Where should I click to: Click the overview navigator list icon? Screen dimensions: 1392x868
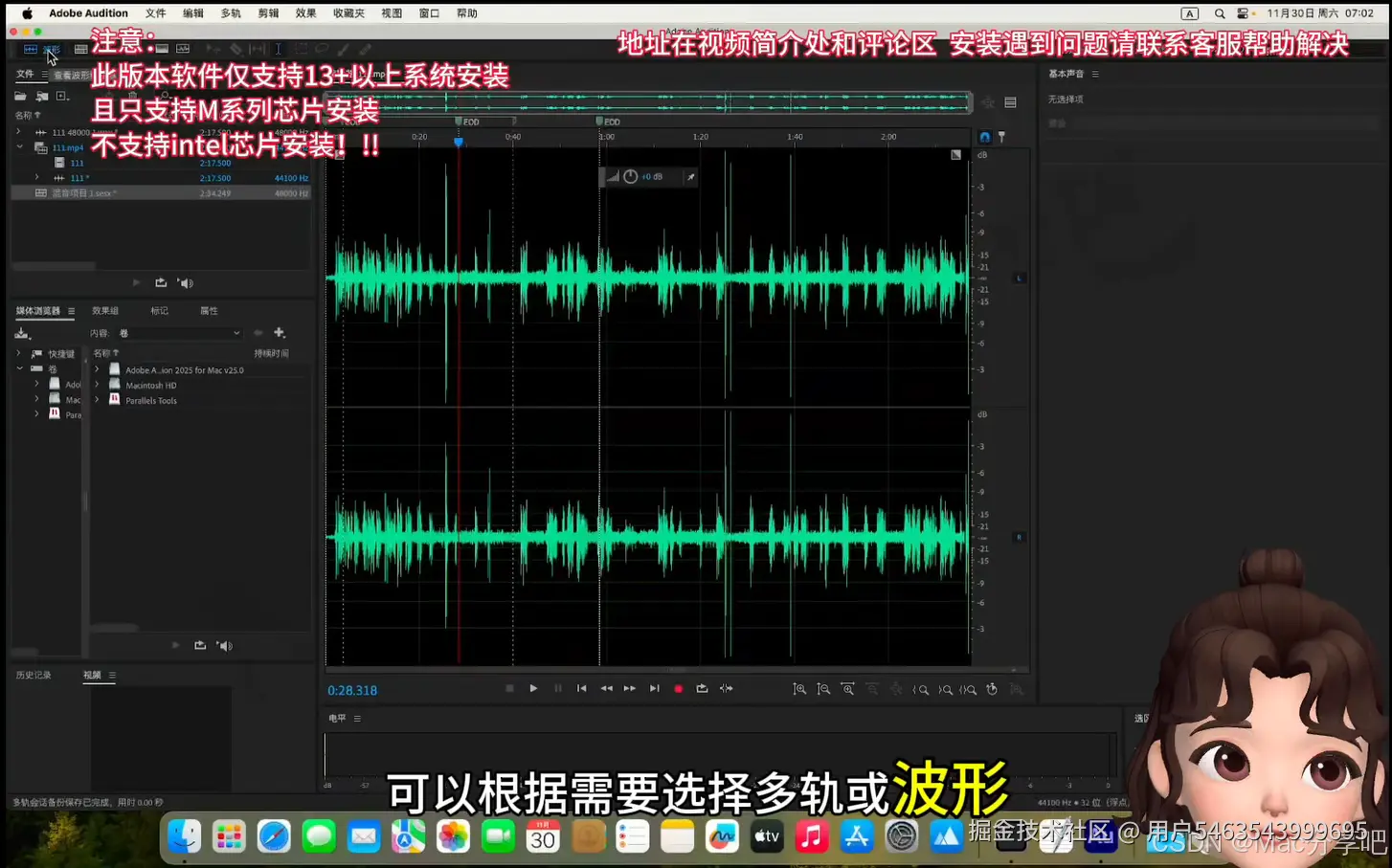1010,102
